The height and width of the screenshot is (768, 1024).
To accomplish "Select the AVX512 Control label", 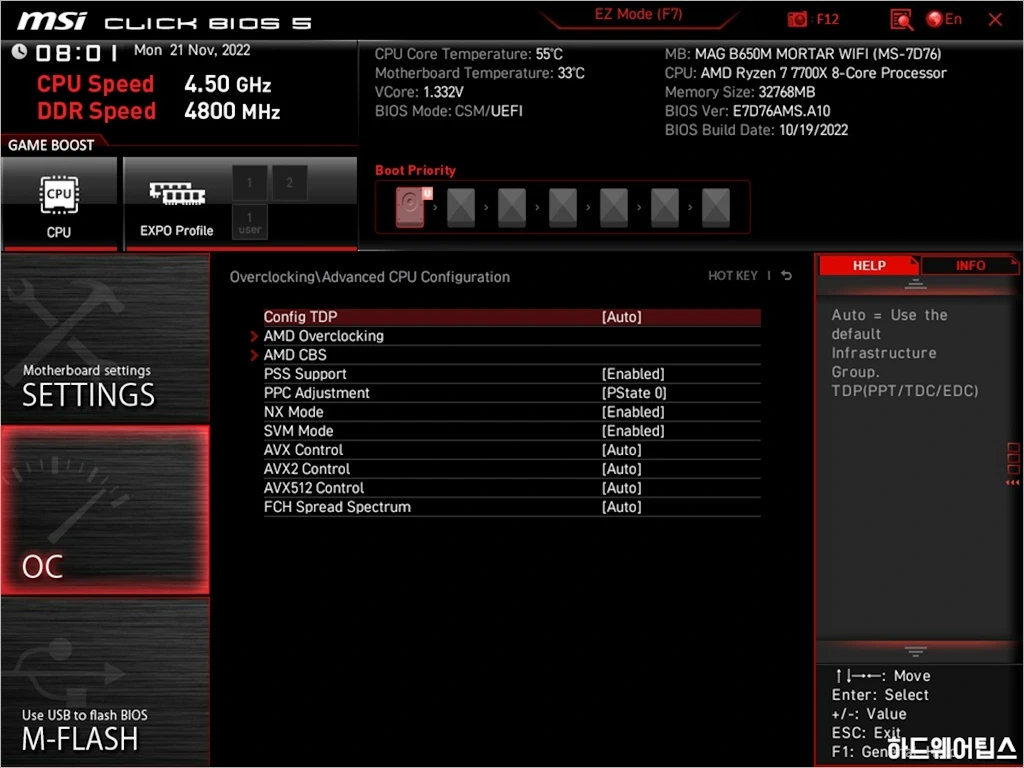I will 314,487.
